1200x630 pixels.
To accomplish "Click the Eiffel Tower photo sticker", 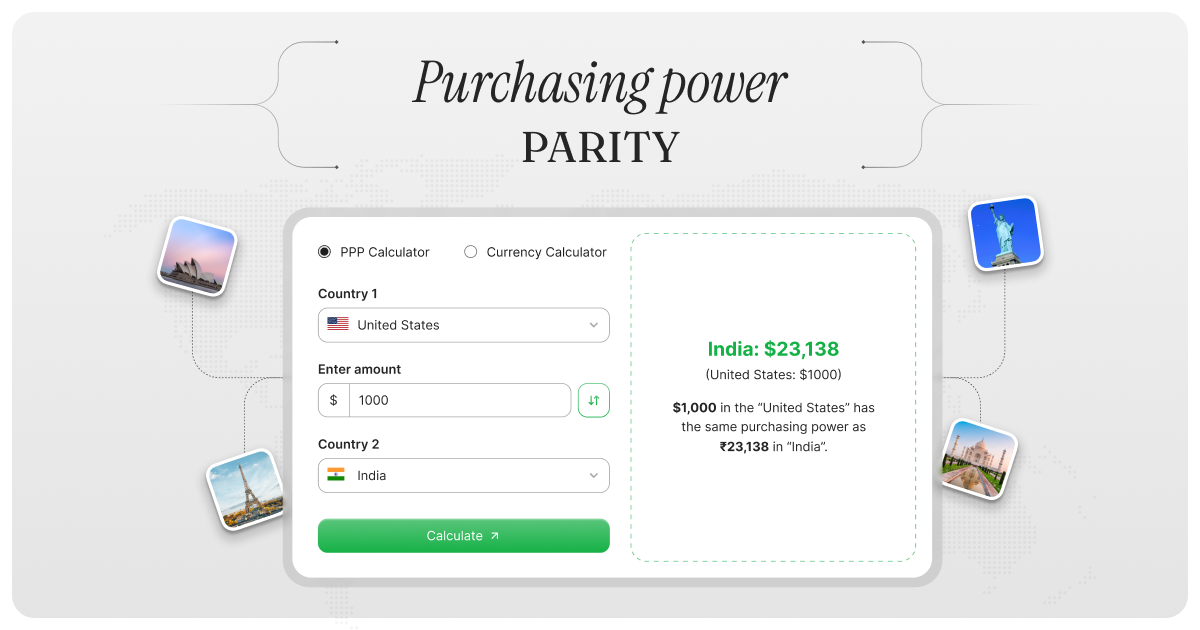I will (x=245, y=490).
